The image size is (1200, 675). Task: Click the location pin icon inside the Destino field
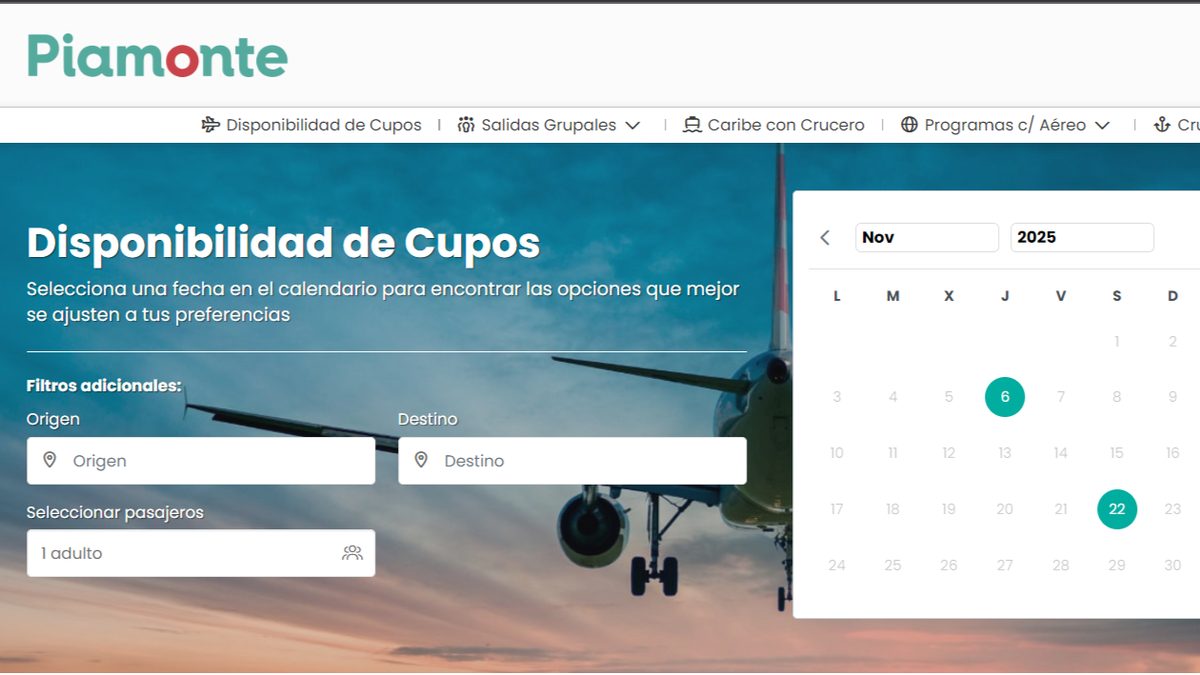pyautogui.click(x=423, y=460)
